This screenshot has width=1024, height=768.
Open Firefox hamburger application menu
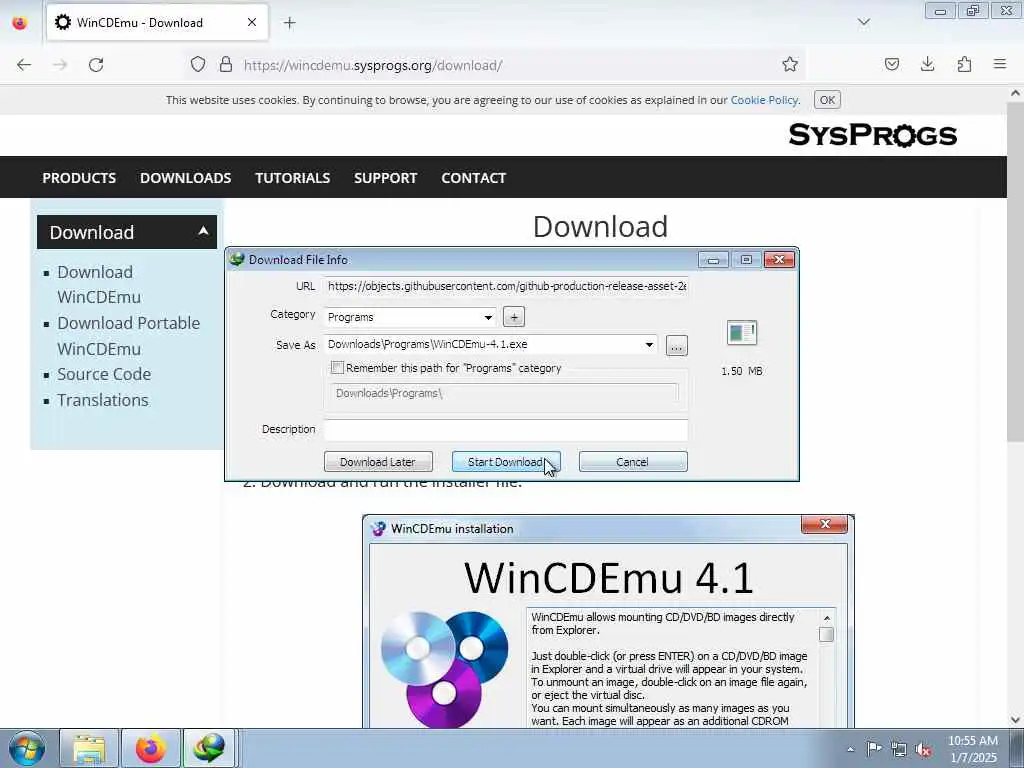click(x=1000, y=65)
